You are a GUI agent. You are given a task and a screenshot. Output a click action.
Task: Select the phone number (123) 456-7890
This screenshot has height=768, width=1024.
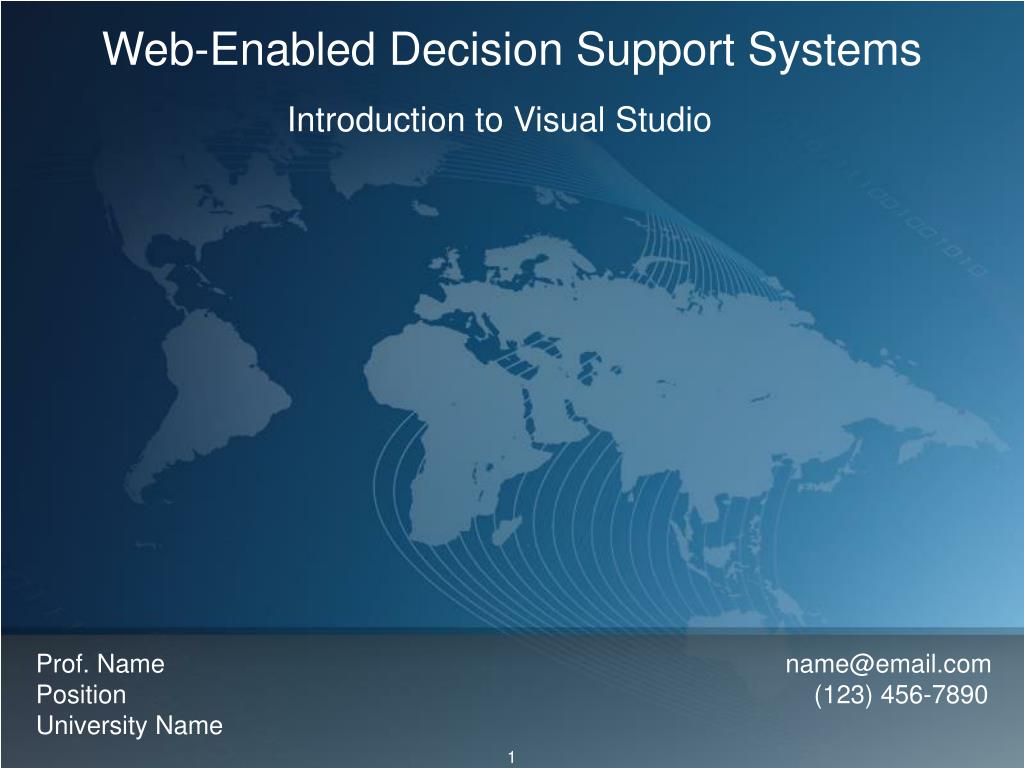coord(901,695)
